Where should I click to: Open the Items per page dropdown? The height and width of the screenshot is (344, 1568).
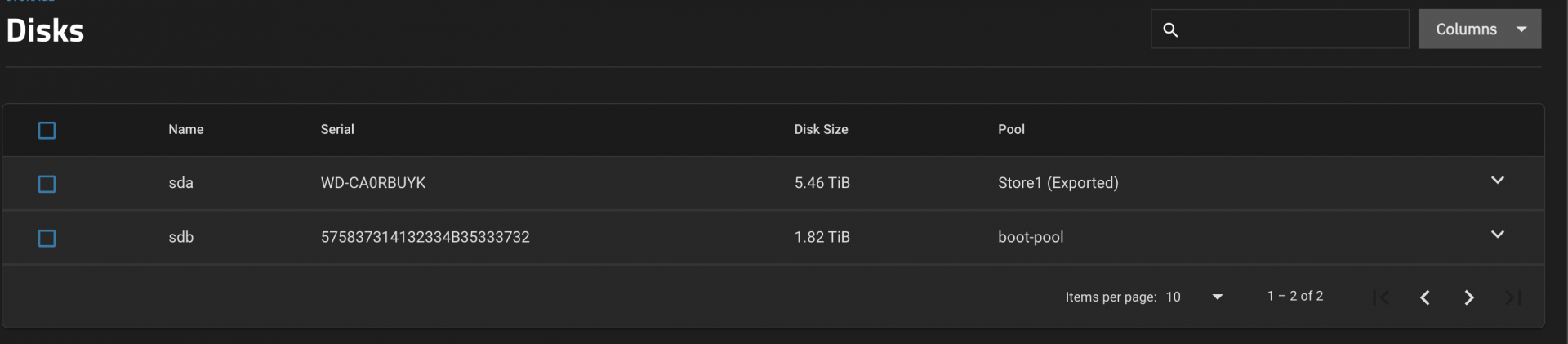click(1194, 297)
